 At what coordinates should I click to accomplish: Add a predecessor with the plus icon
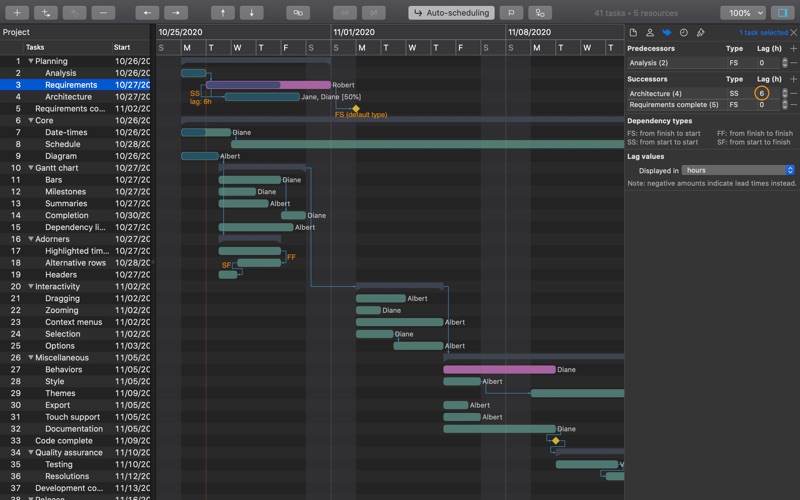(793, 48)
